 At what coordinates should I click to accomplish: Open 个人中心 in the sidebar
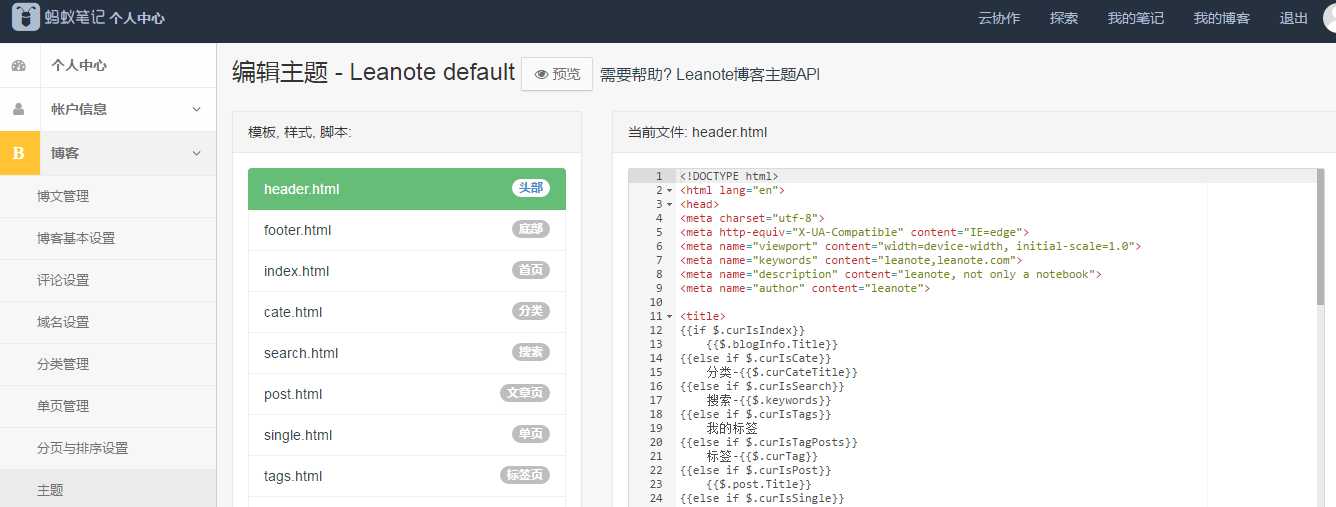pyautogui.click(x=108, y=65)
